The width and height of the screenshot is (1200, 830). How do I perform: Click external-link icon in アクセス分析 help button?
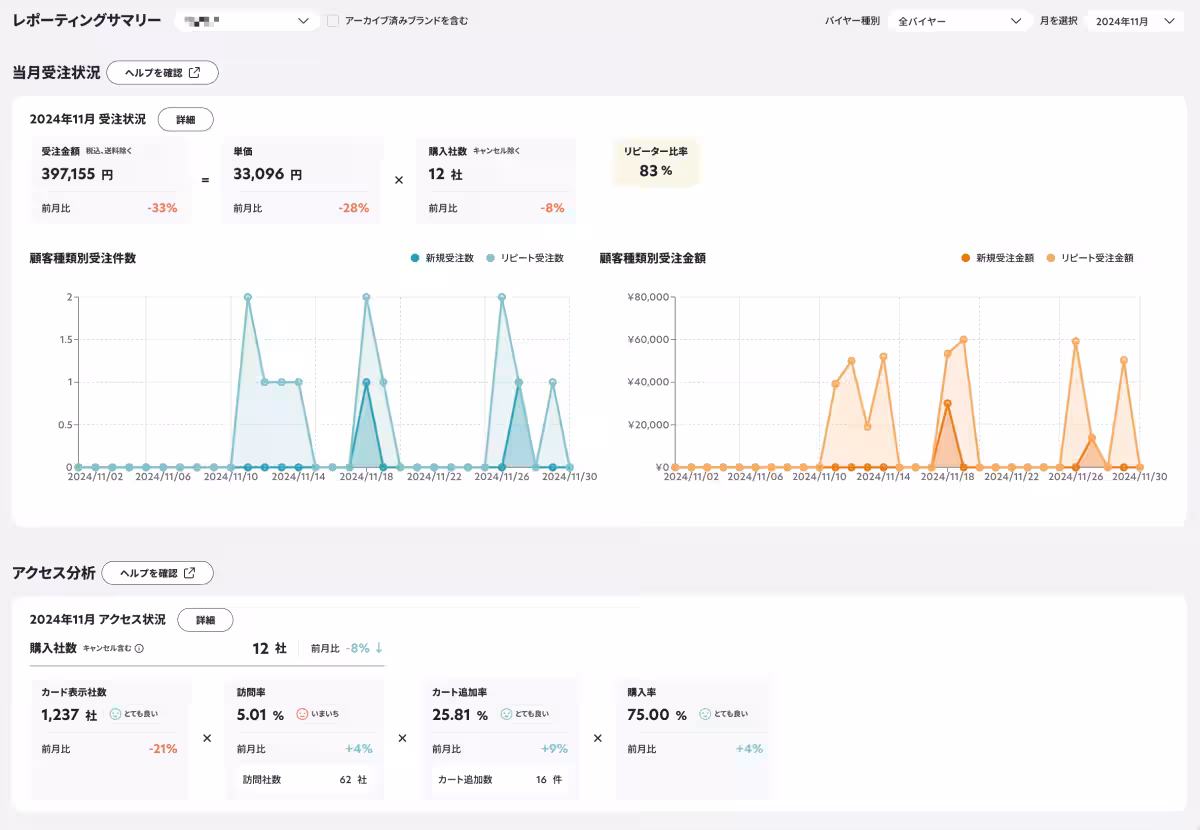[190, 573]
